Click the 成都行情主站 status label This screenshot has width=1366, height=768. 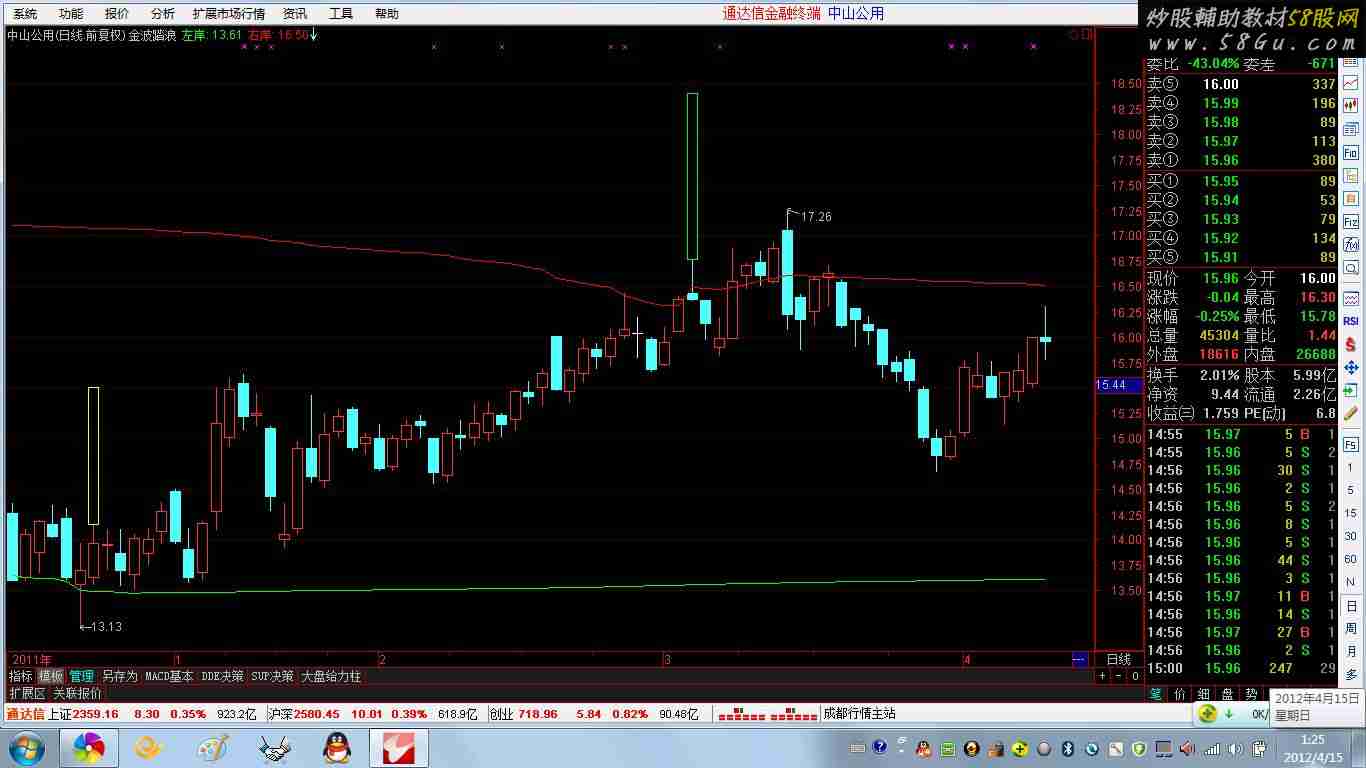[x=859, y=714]
